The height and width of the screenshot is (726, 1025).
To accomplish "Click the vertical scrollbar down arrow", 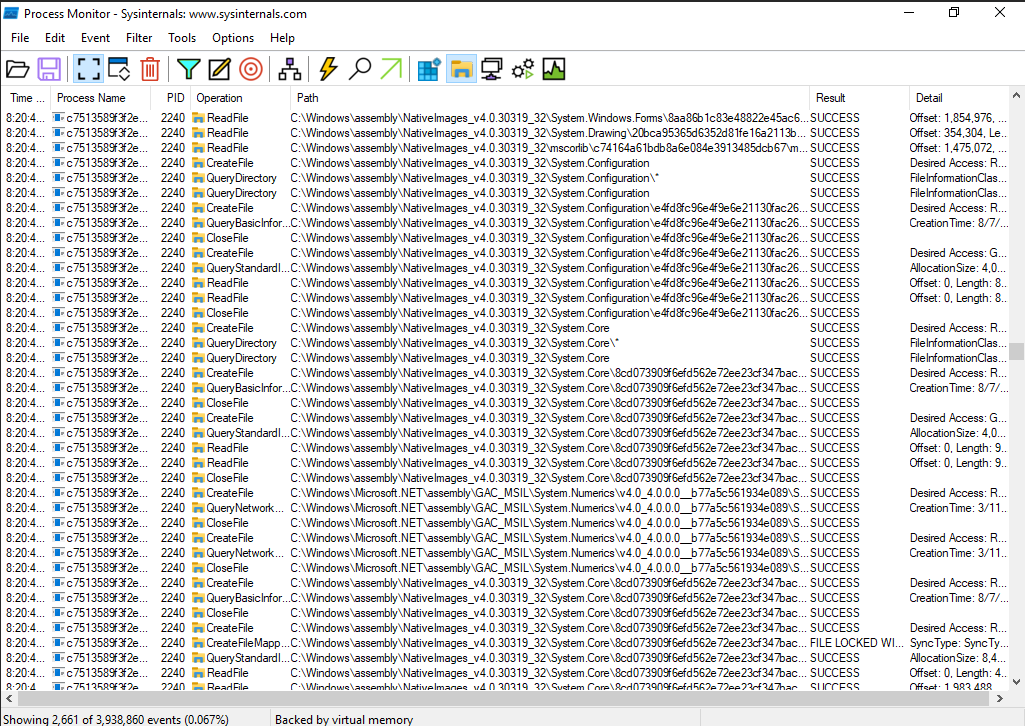I will click(1017, 682).
